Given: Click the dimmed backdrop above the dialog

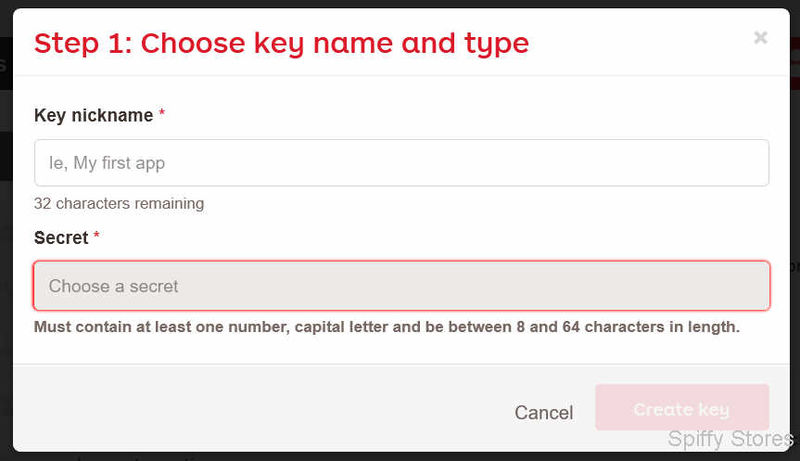Looking at the screenshot, I should [400, 4].
